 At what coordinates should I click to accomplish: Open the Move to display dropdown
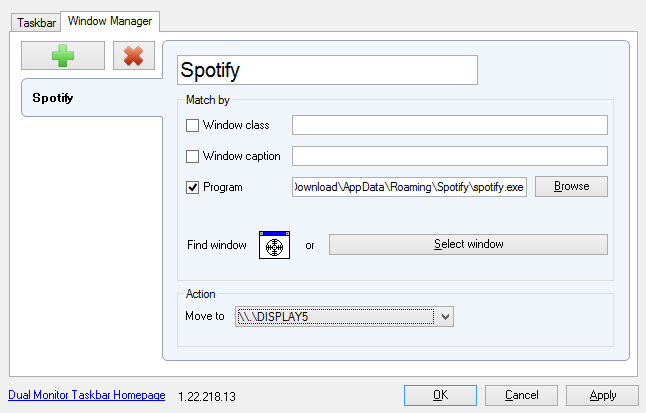(x=344, y=317)
